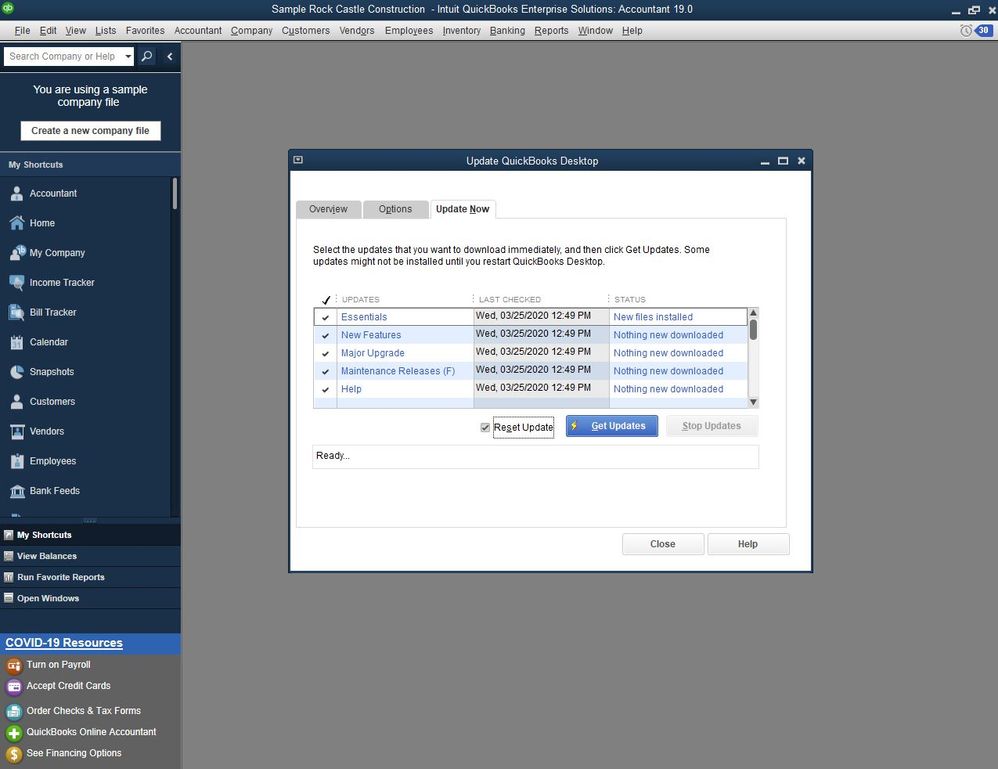Close the Update QuickBooks dialog via Close
Image resolution: width=998 pixels, height=769 pixels.
click(x=663, y=544)
